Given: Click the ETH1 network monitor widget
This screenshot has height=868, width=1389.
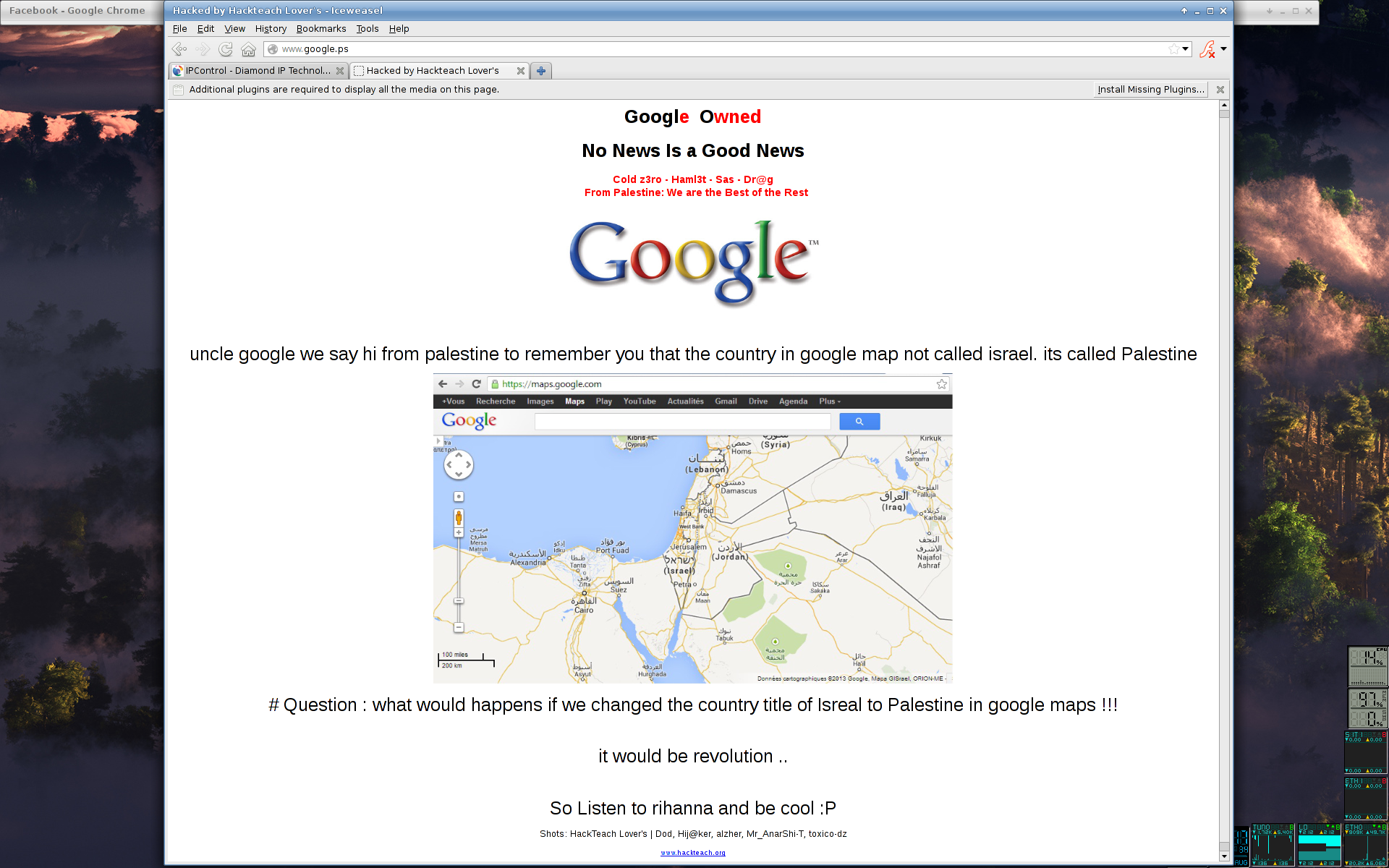Looking at the screenshot, I should click(x=1366, y=799).
